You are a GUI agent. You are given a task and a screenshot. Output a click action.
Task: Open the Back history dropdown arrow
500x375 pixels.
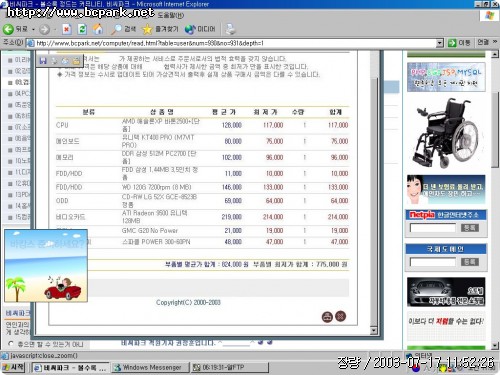coord(33,30)
